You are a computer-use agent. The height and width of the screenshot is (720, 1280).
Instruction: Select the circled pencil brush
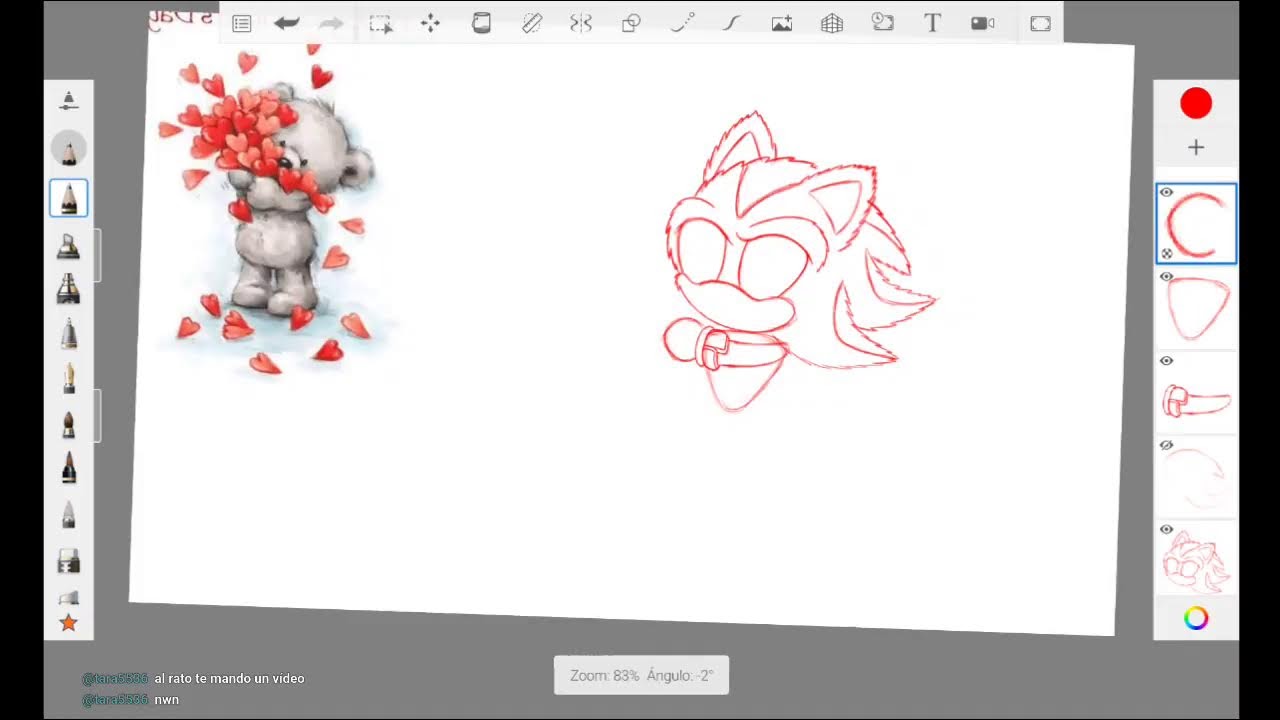click(x=69, y=150)
